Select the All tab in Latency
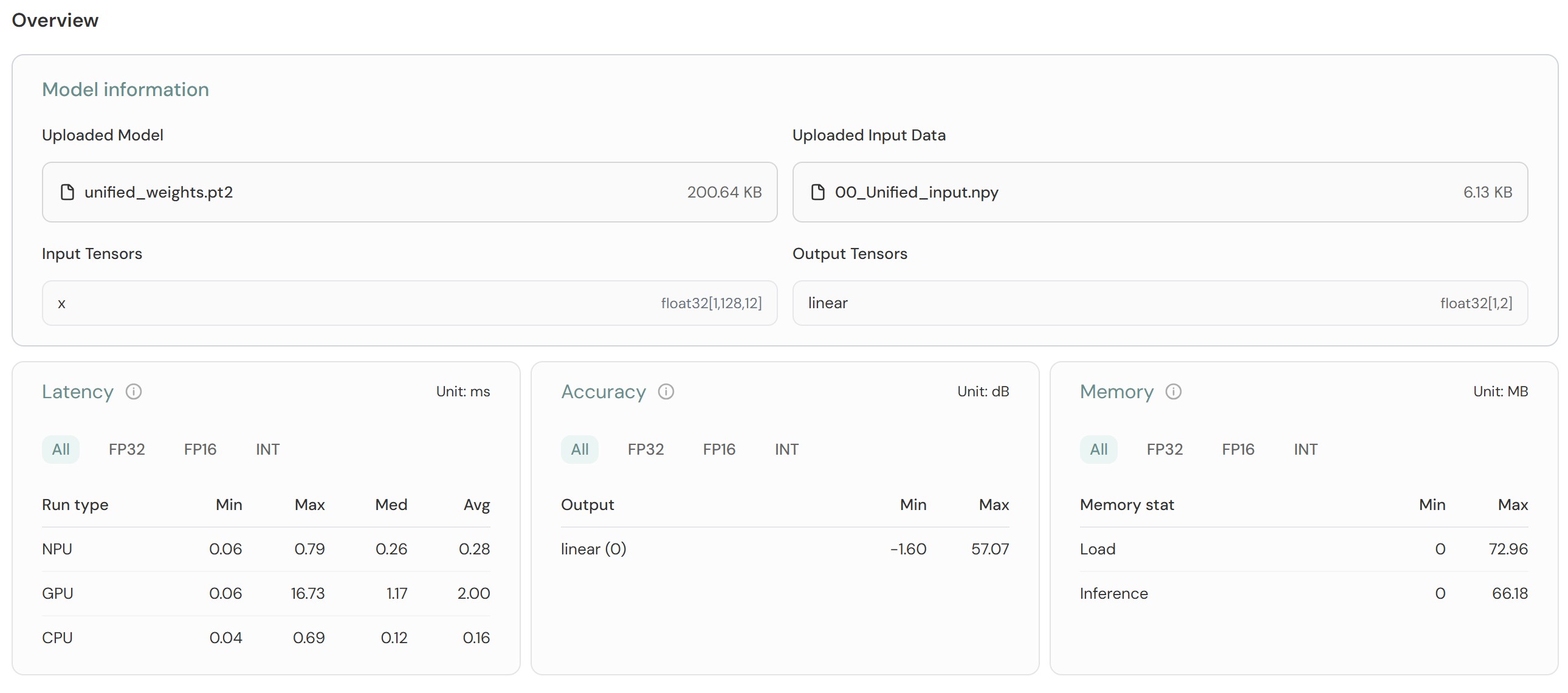1568x693 pixels. [60, 449]
